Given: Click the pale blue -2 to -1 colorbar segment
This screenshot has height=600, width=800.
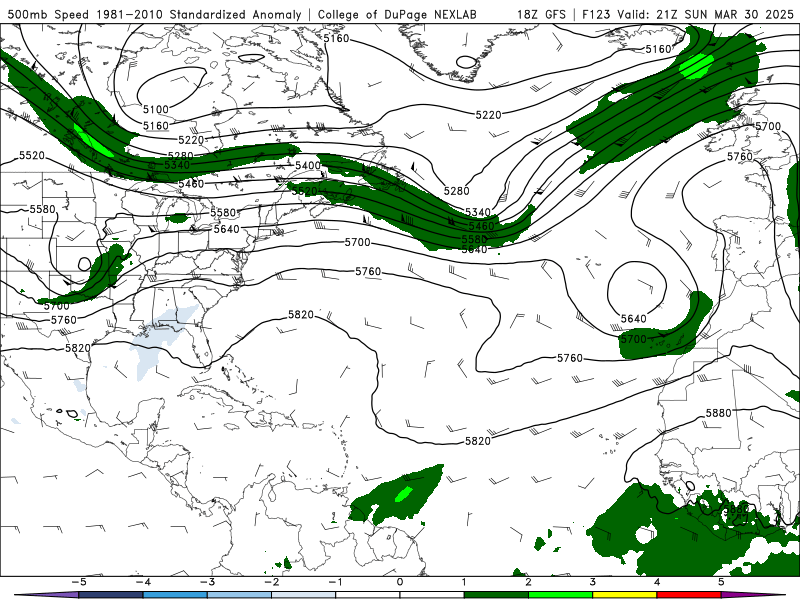Looking at the screenshot, I should click(304, 595).
